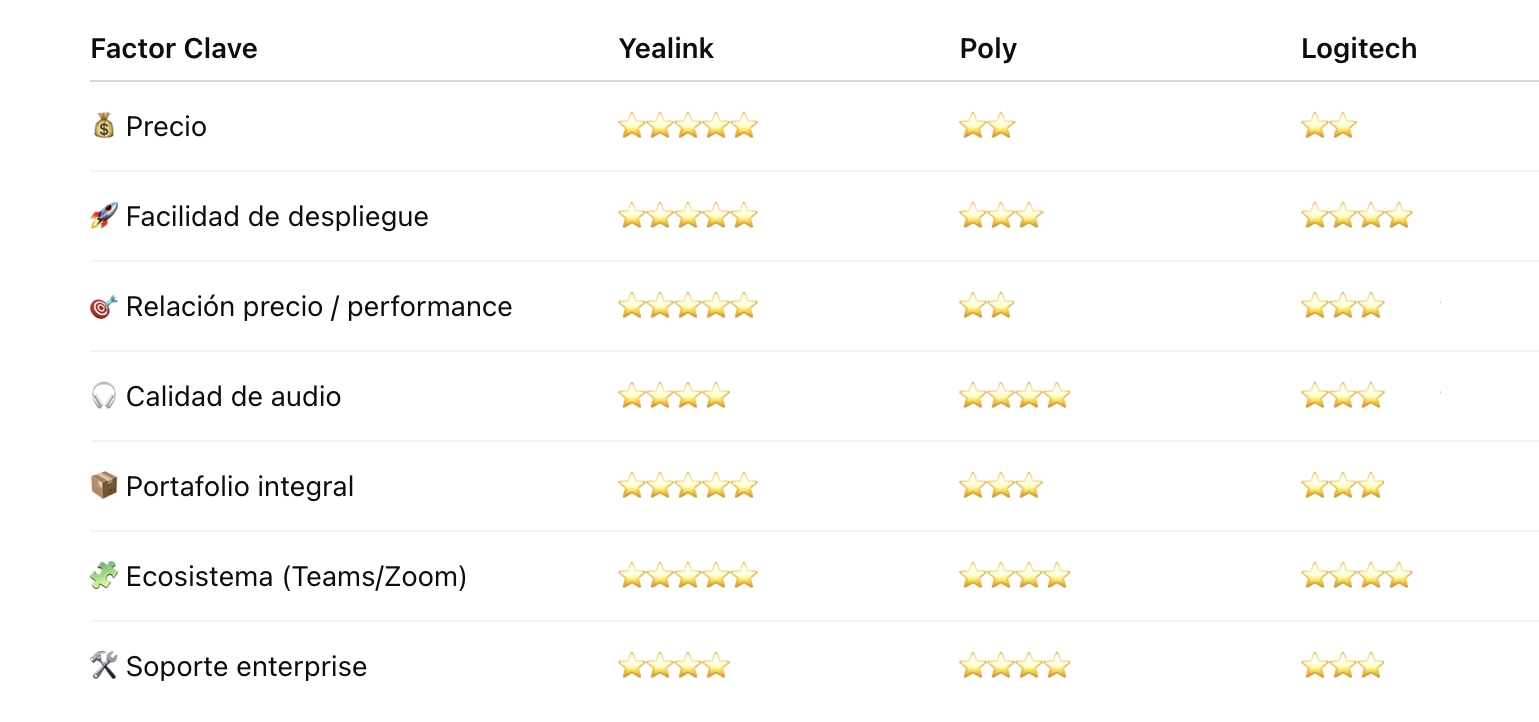Viewport: 1539px width, 722px height.
Task: Click the money bag icon beside Precio
Action: 104,126
